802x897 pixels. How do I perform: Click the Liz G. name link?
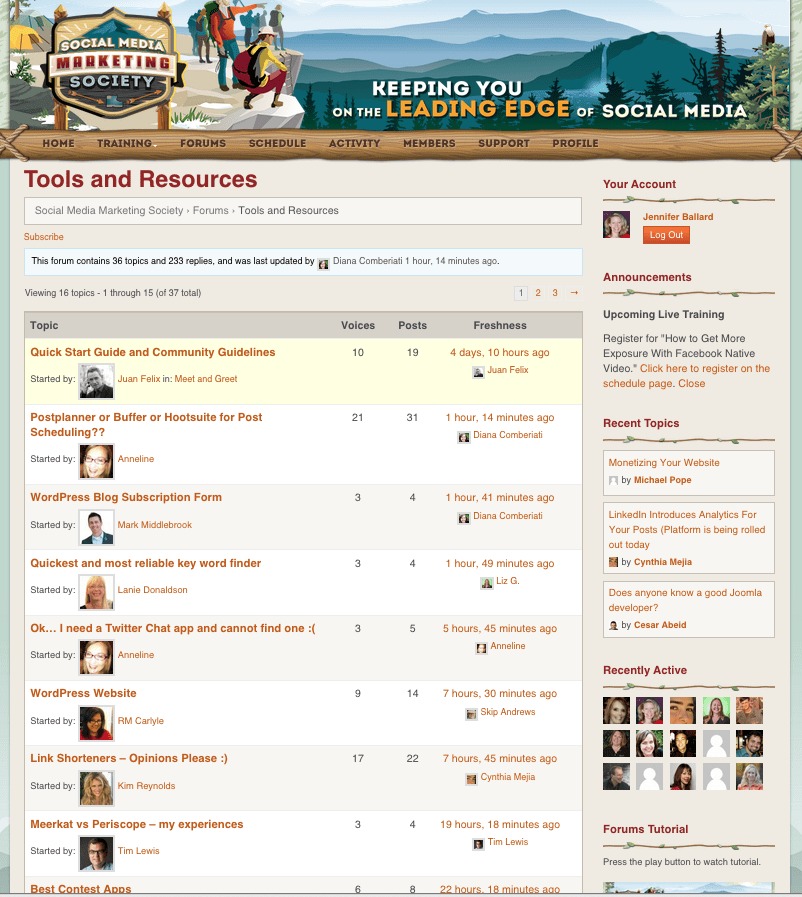click(508, 581)
